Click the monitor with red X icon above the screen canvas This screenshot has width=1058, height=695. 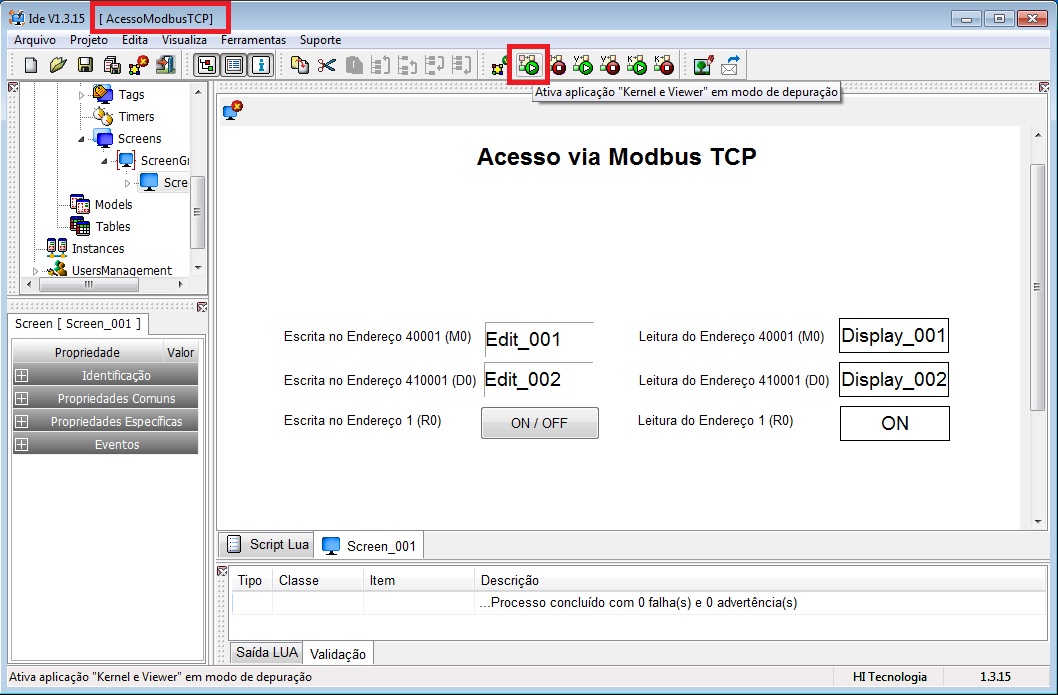pyautogui.click(x=233, y=109)
